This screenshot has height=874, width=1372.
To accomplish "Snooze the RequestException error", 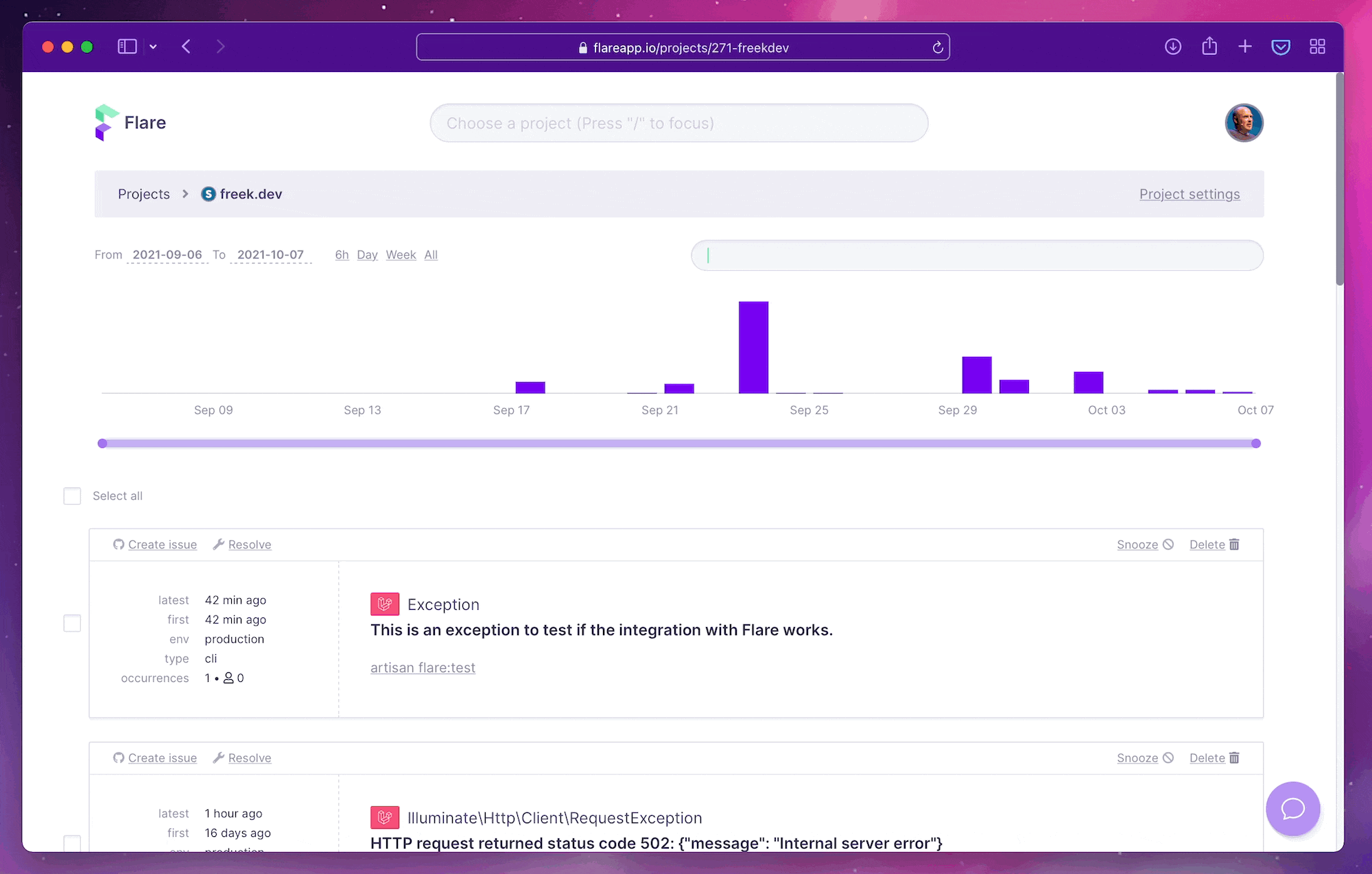I will [1145, 758].
